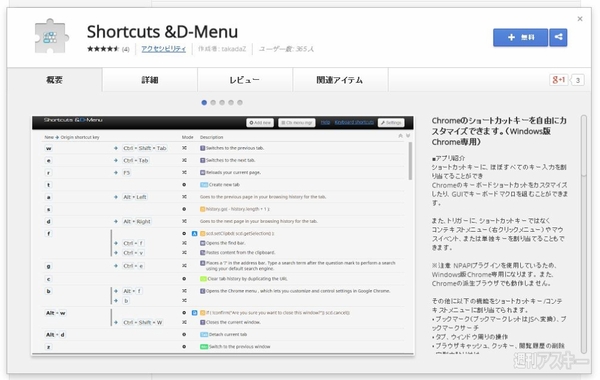Click green icon beside 'Clear tab history' entry
The width and height of the screenshot is (600, 380).
coord(203,279)
